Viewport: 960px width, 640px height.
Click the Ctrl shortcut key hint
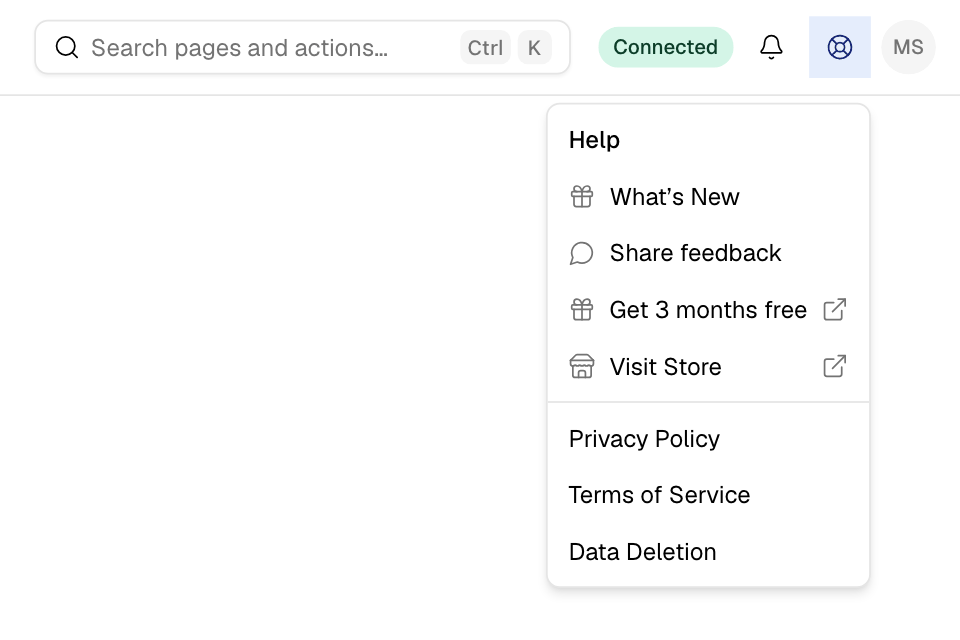point(485,48)
